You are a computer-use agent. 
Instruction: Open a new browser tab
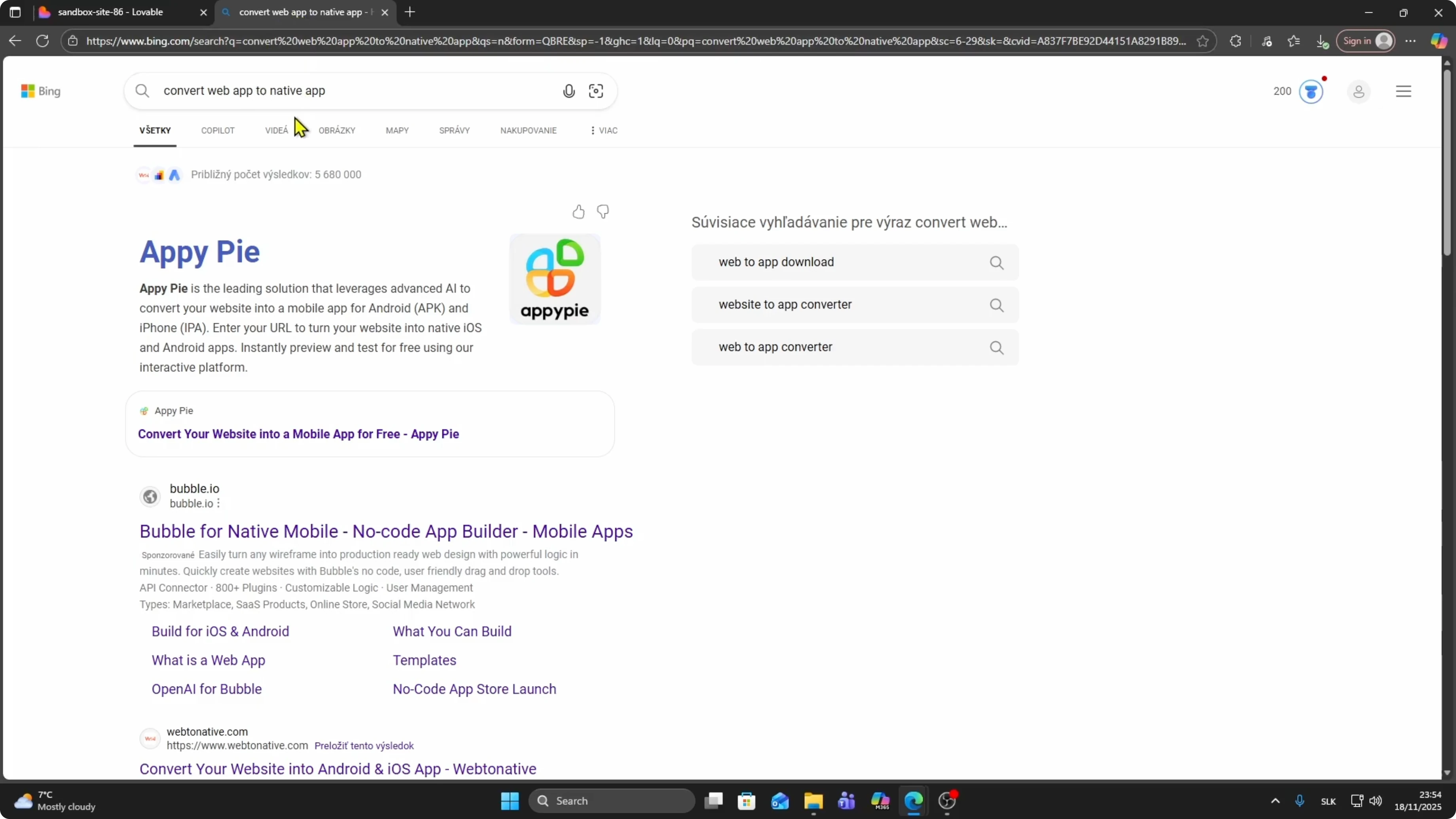pyautogui.click(x=410, y=12)
